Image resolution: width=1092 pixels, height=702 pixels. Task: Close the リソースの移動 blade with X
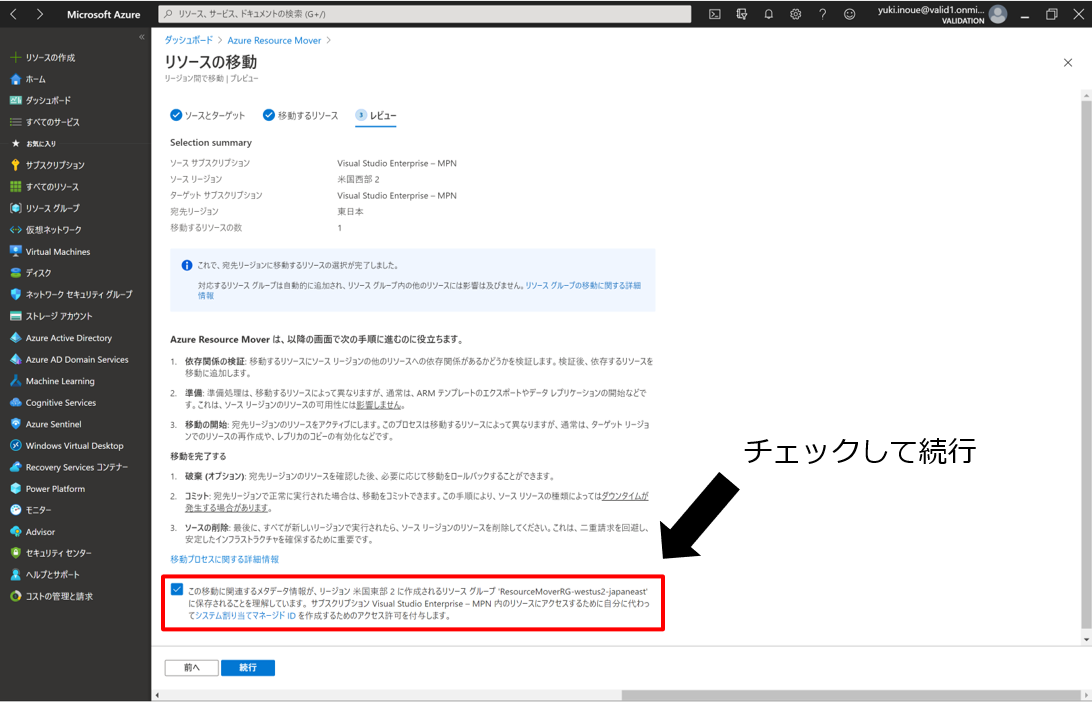[x=1068, y=63]
